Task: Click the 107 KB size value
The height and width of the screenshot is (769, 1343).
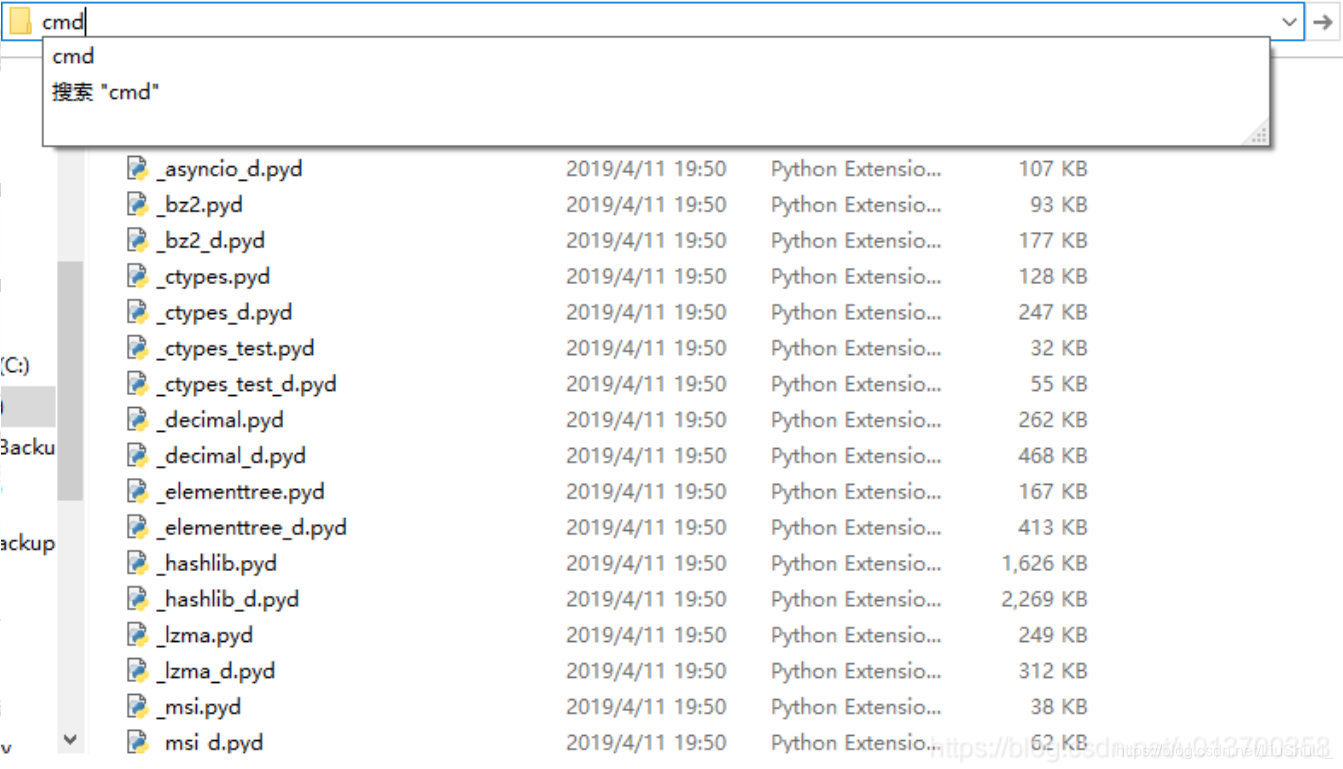Action: [1053, 169]
